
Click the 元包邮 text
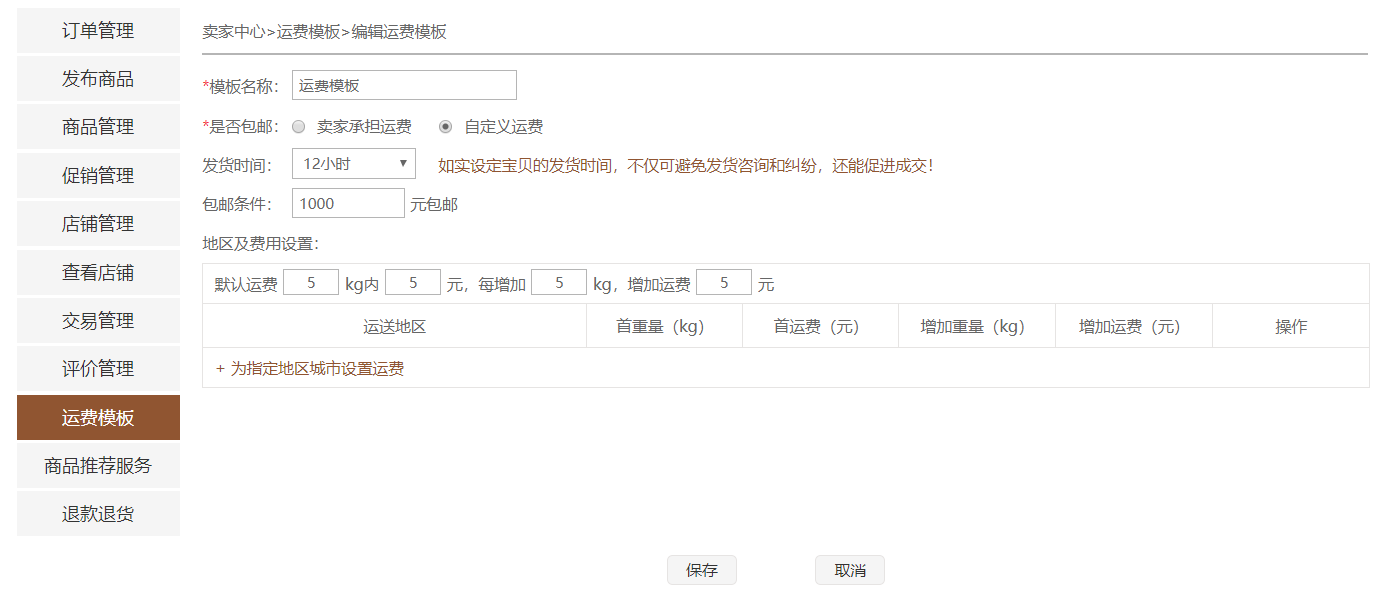click(434, 204)
